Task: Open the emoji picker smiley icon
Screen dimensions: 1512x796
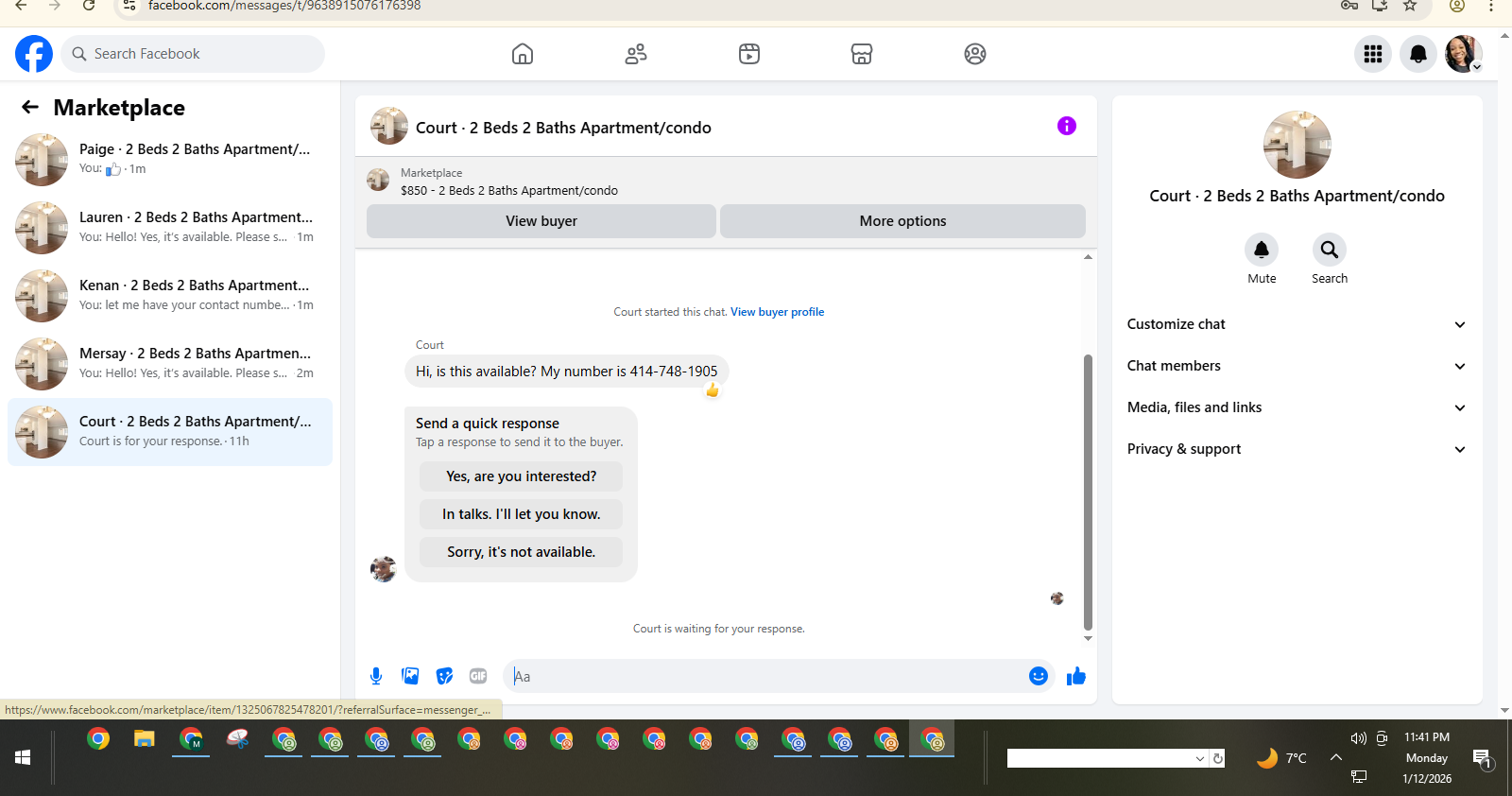Action: 1039,676
